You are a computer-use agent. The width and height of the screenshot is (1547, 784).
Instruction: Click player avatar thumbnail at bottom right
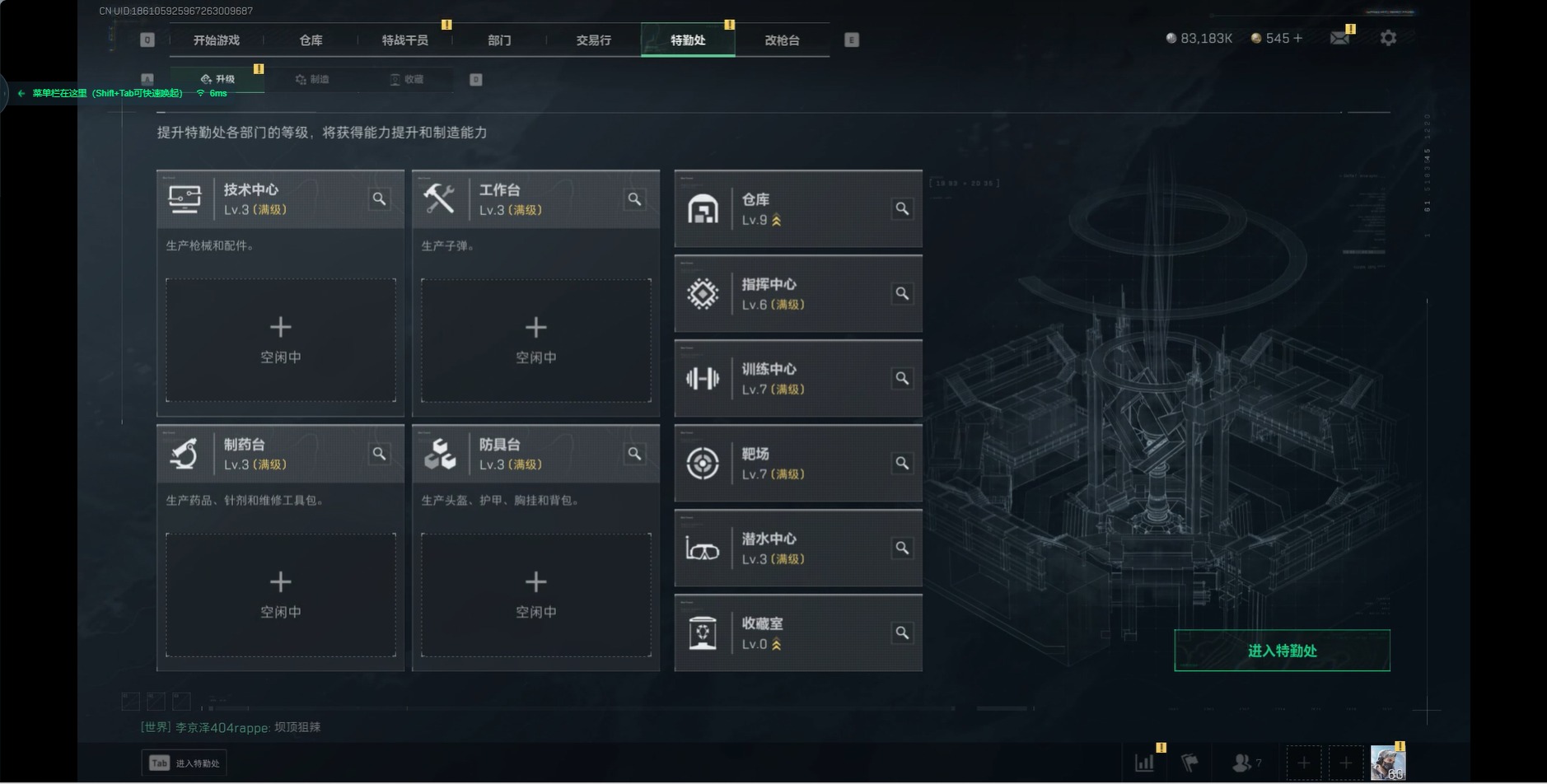[1388, 763]
